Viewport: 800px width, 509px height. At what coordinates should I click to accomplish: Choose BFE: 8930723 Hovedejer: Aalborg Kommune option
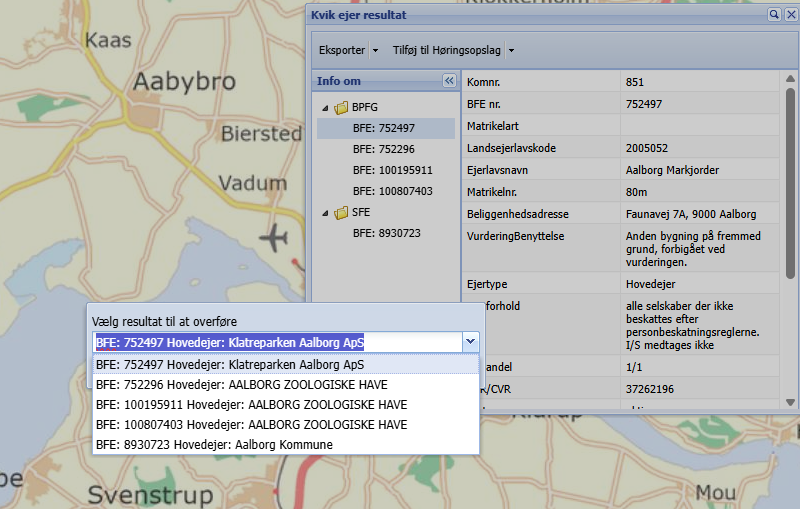point(214,444)
